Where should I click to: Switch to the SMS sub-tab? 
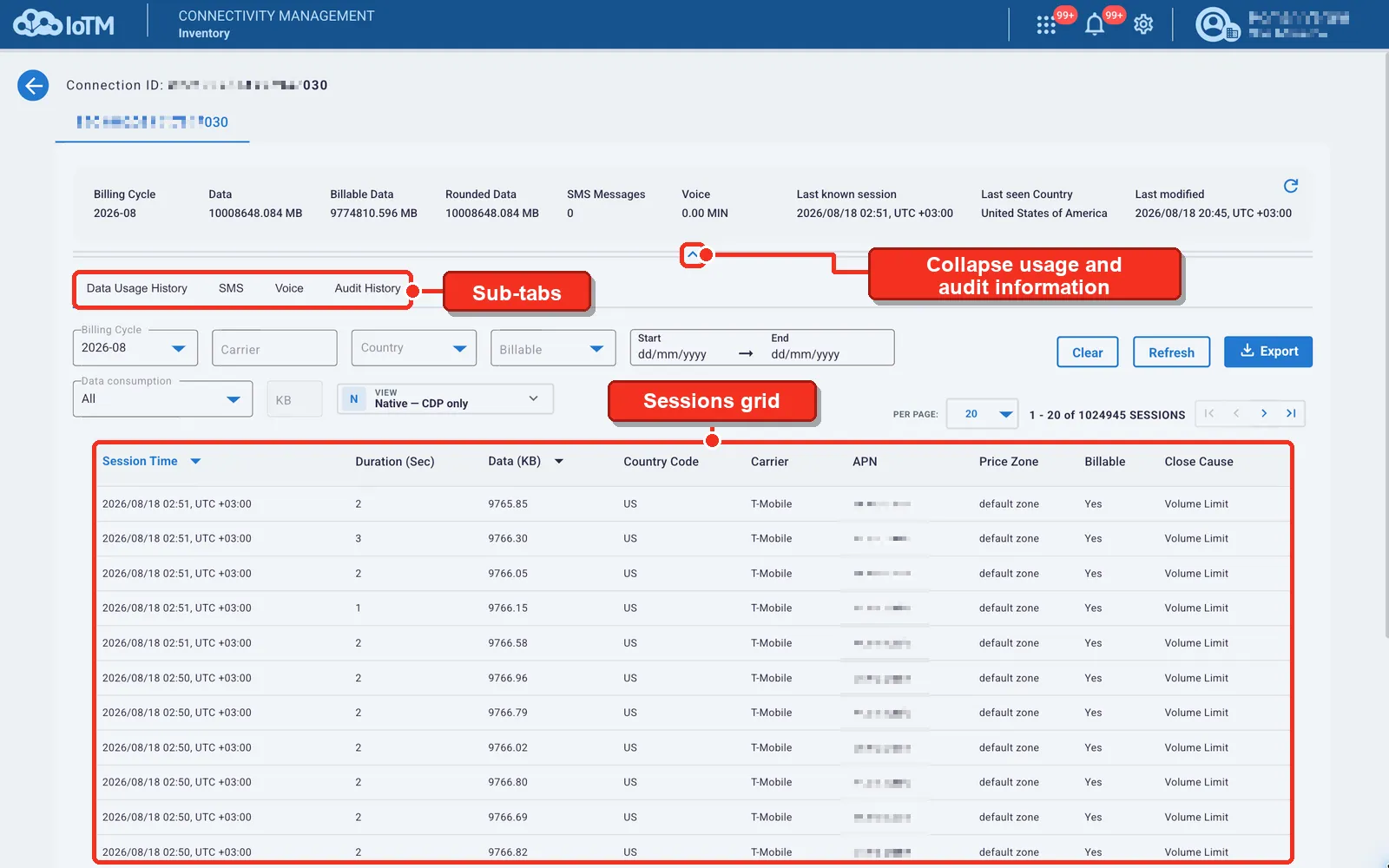click(x=231, y=288)
